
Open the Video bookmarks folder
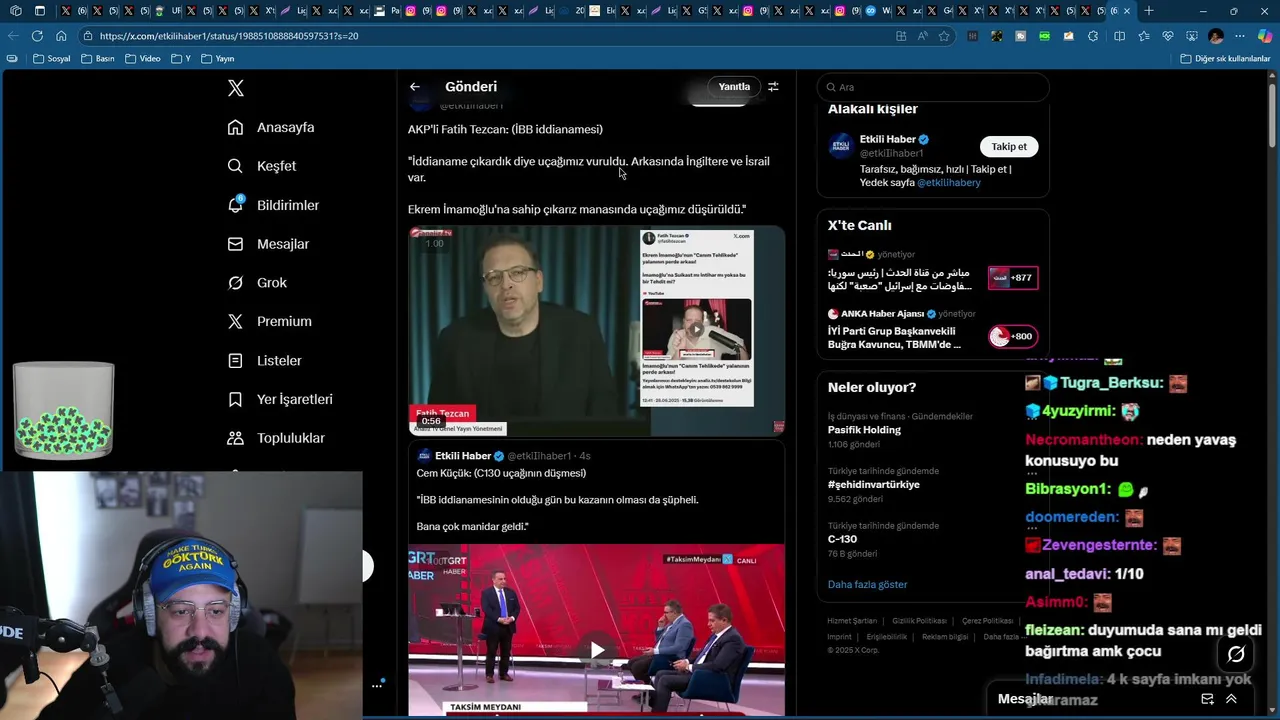point(143,59)
